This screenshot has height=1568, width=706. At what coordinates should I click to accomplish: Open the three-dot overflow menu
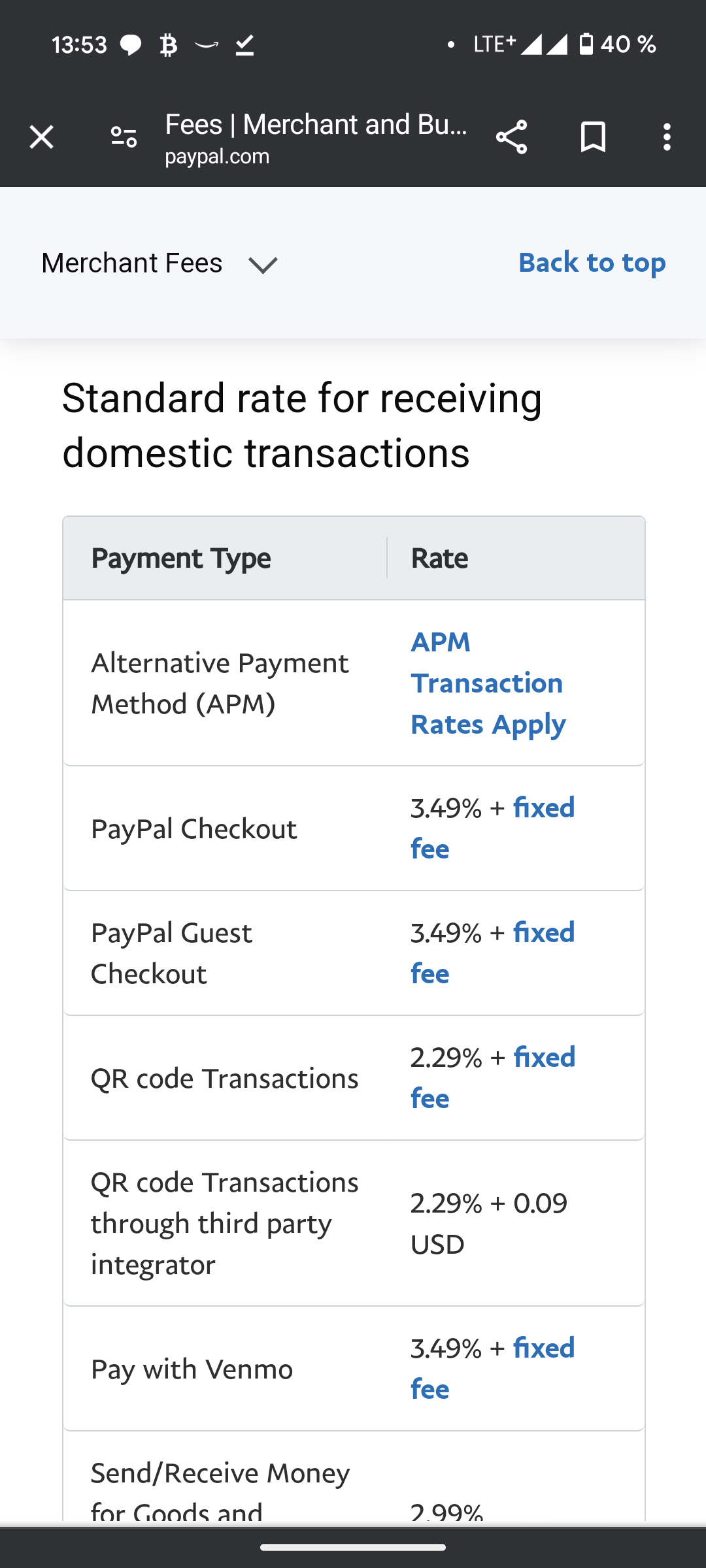pyautogui.click(x=667, y=137)
